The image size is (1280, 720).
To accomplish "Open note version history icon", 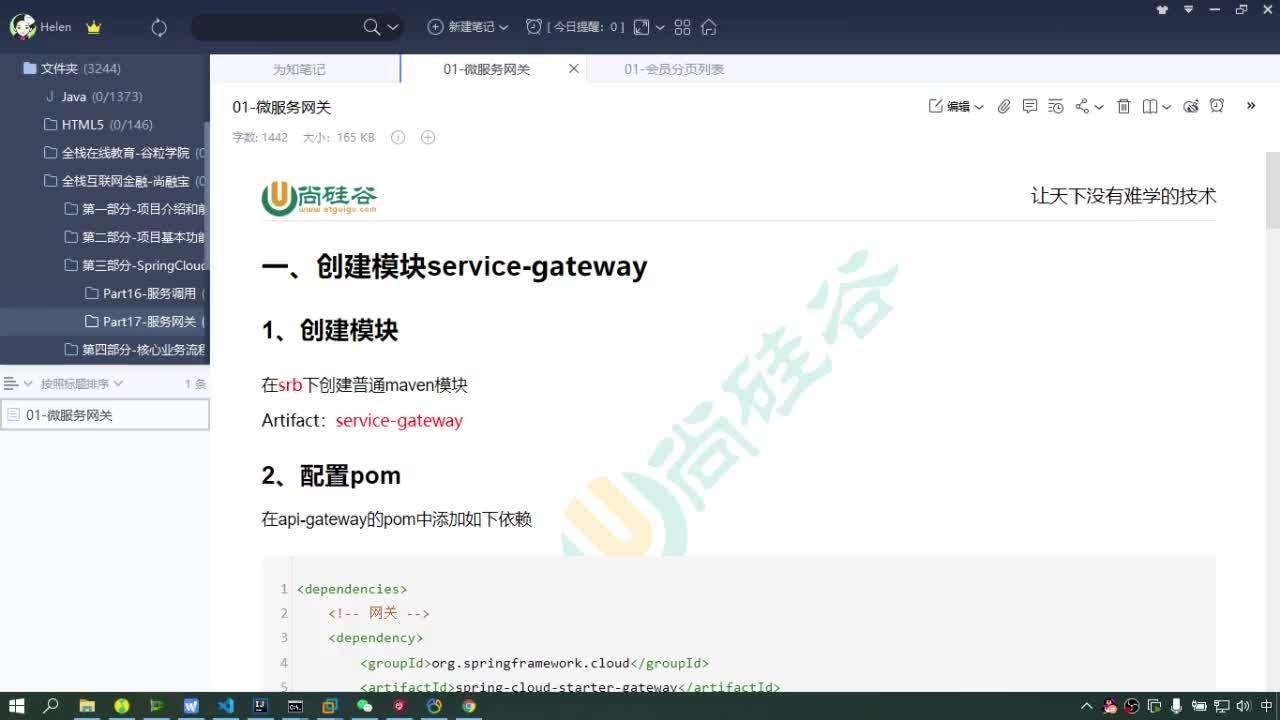I will click(1056, 106).
